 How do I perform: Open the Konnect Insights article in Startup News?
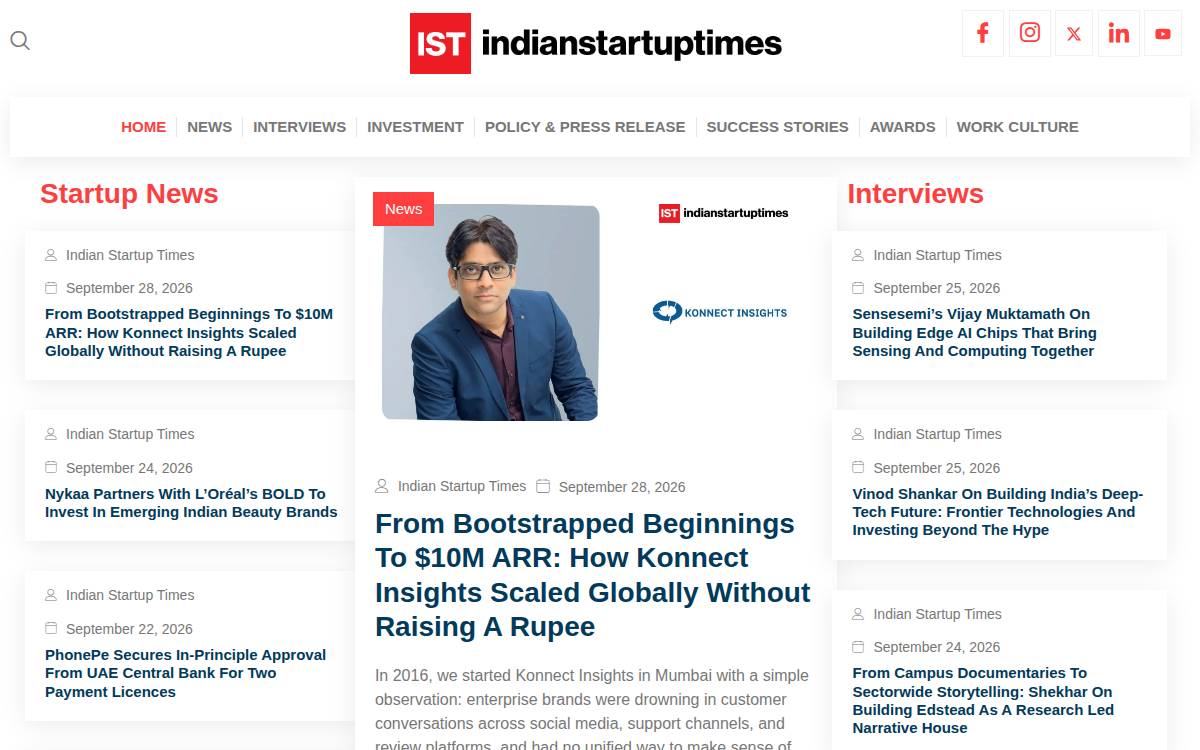(189, 333)
